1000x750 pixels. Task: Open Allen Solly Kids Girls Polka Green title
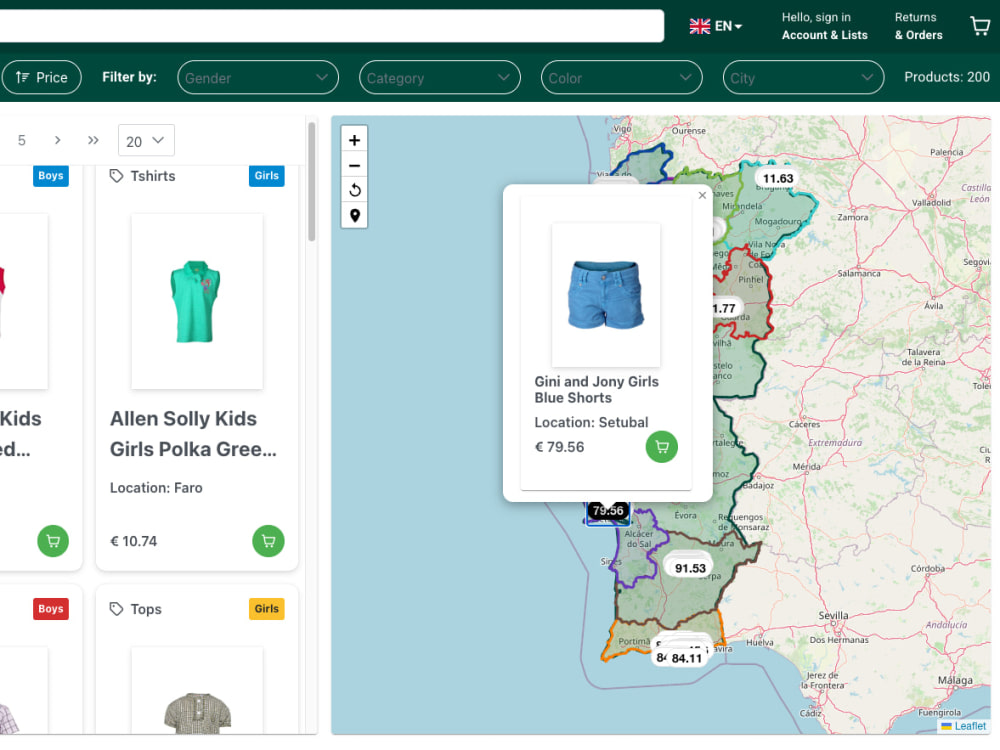point(193,434)
